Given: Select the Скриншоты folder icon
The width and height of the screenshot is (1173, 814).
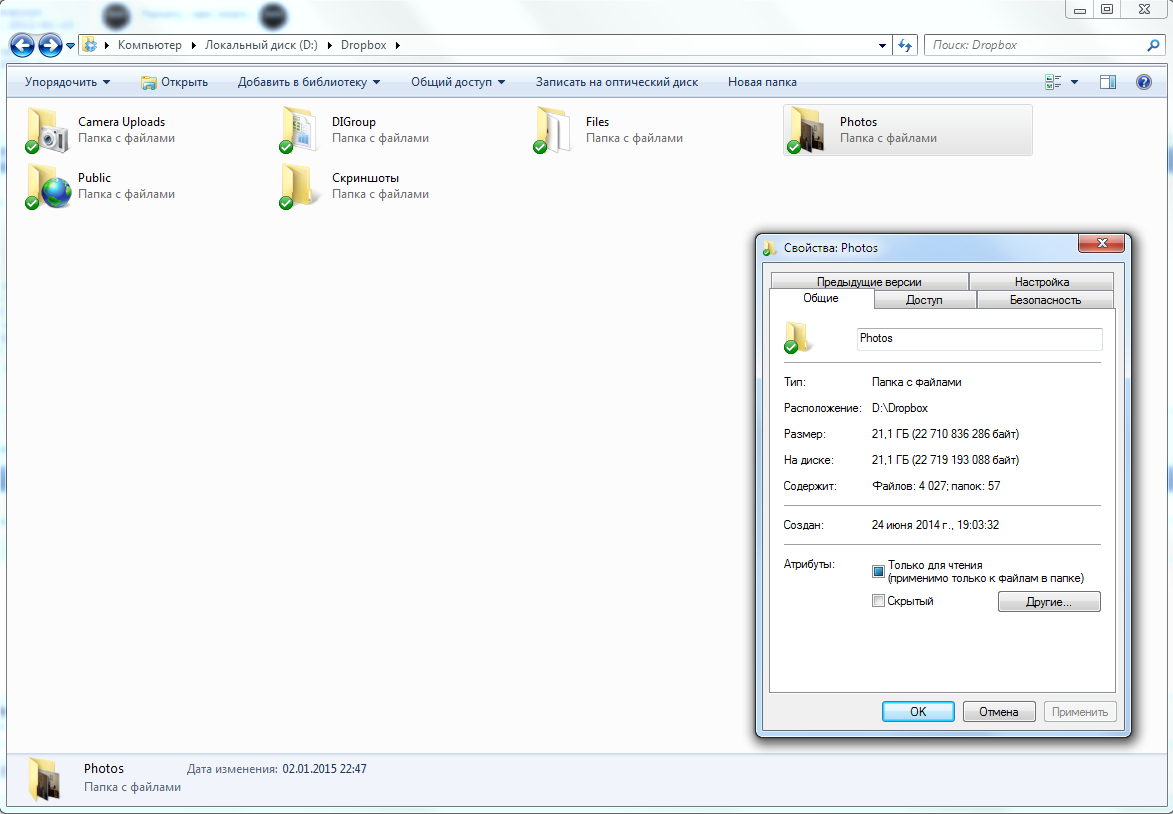Looking at the screenshot, I should [x=301, y=186].
